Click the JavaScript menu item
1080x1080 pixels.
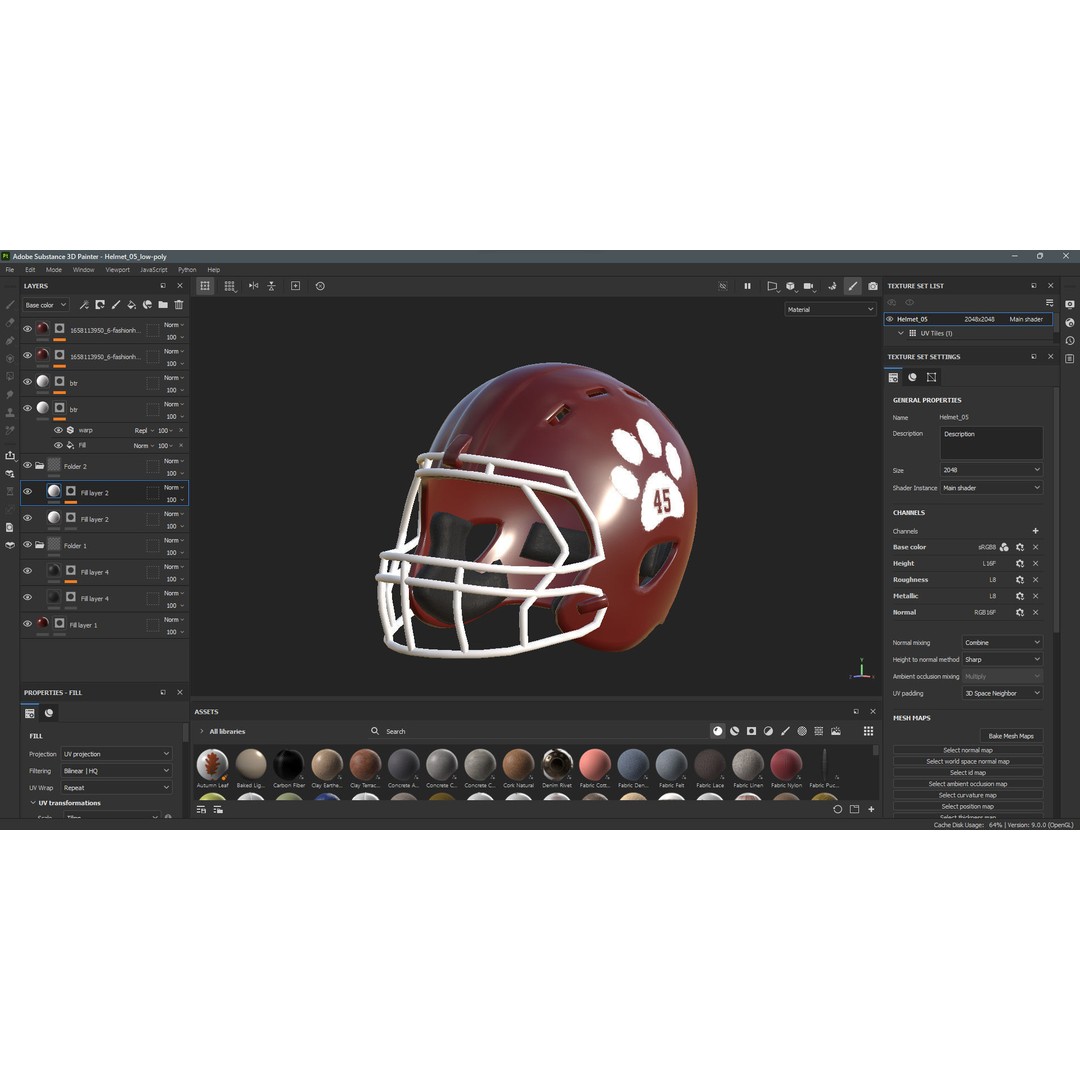[x=153, y=269]
